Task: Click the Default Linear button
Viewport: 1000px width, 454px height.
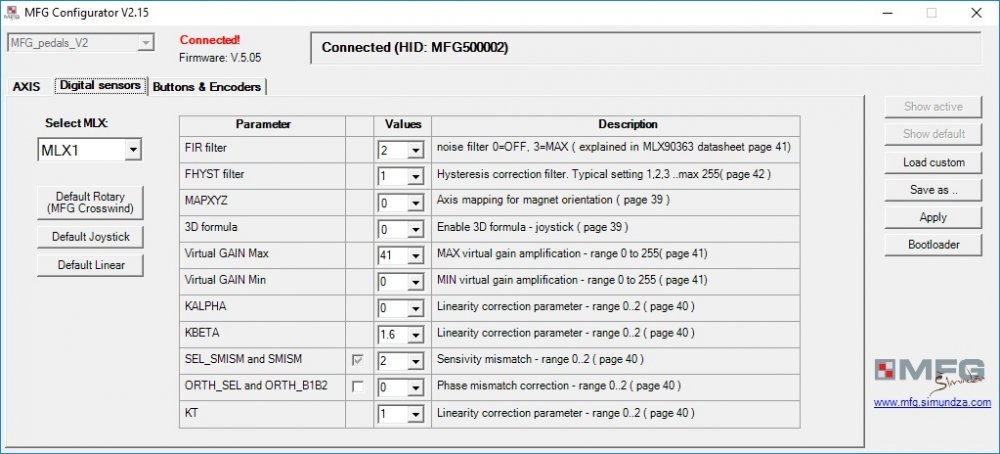Action: (90, 265)
